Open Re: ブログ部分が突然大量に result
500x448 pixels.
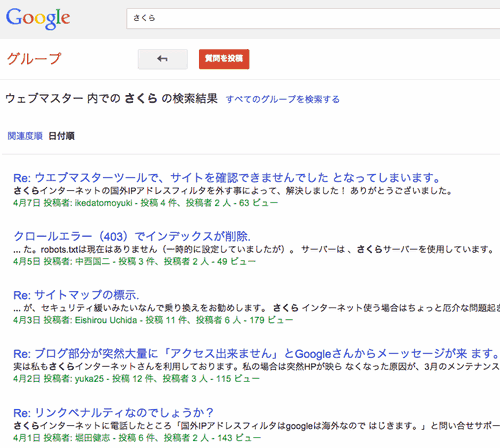click(256, 354)
